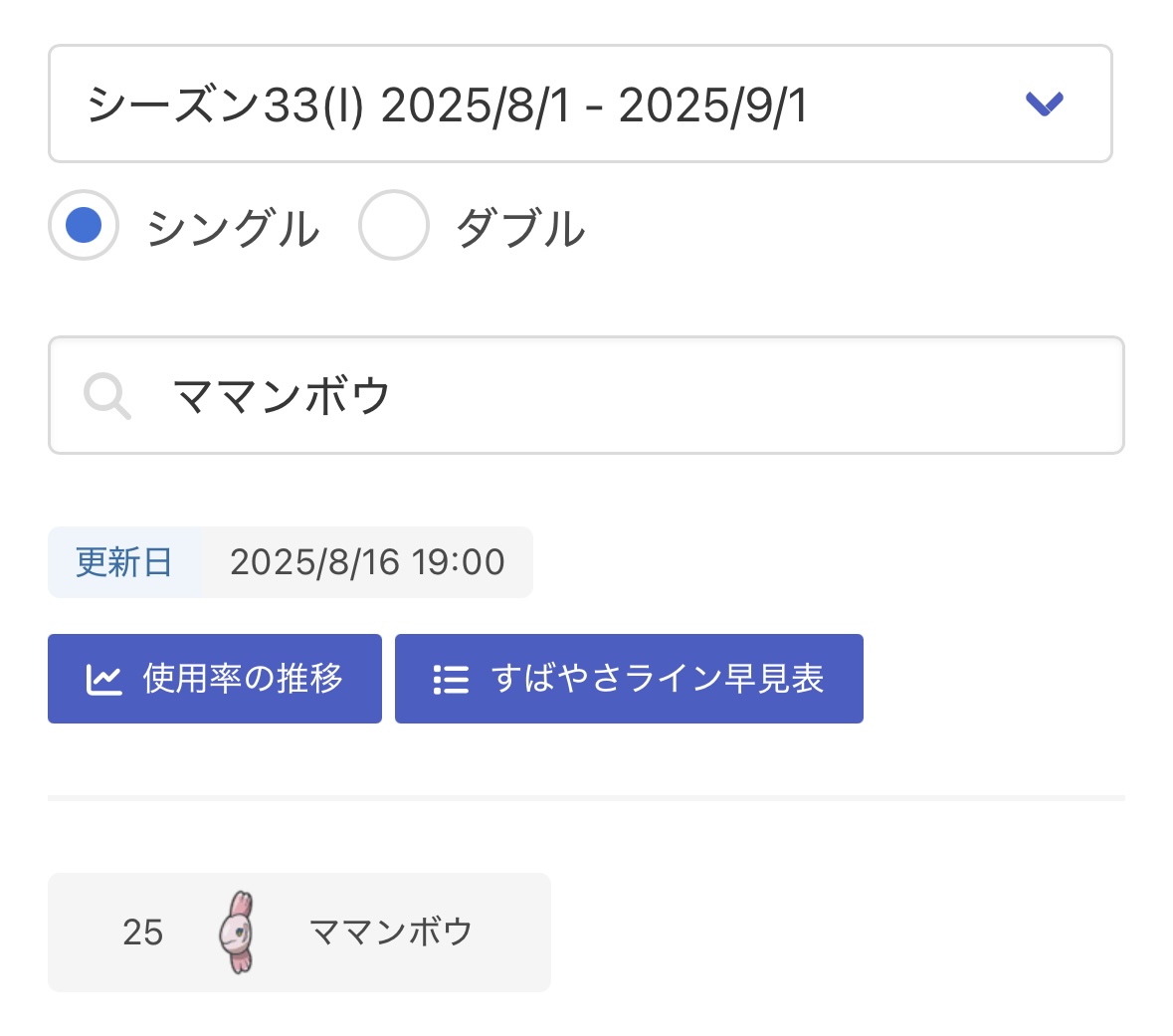The width and height of the screenshot is (1173, 1036).
Task: Click the horizontal divider above the results
Action: tap(586, 797)
